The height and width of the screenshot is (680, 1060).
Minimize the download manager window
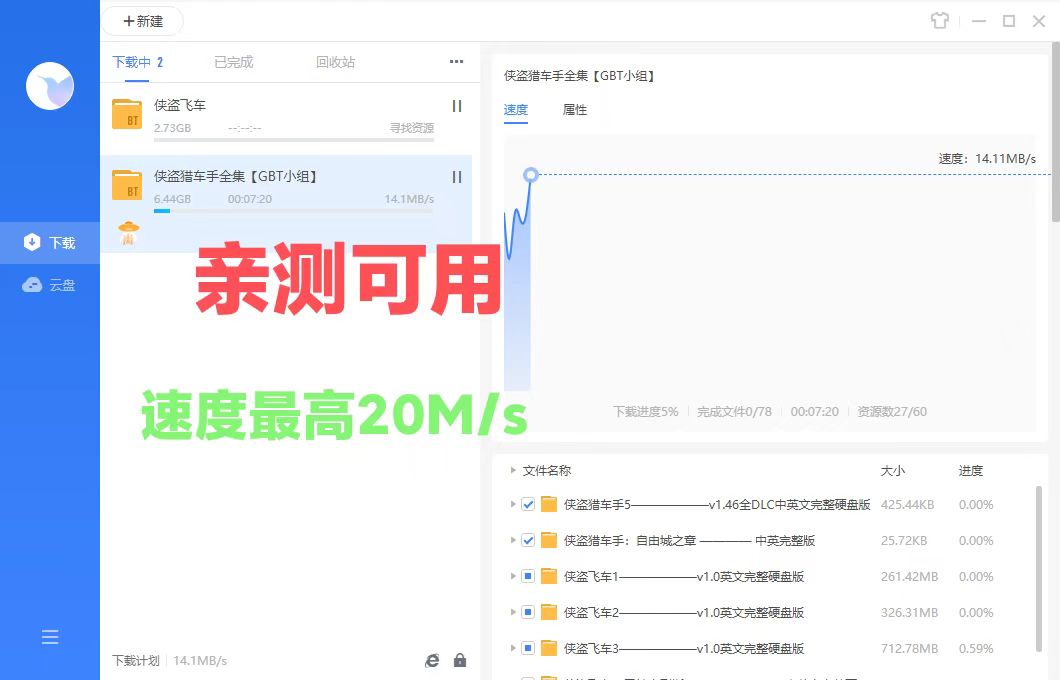pyautogui.click(x=979, y=21)
